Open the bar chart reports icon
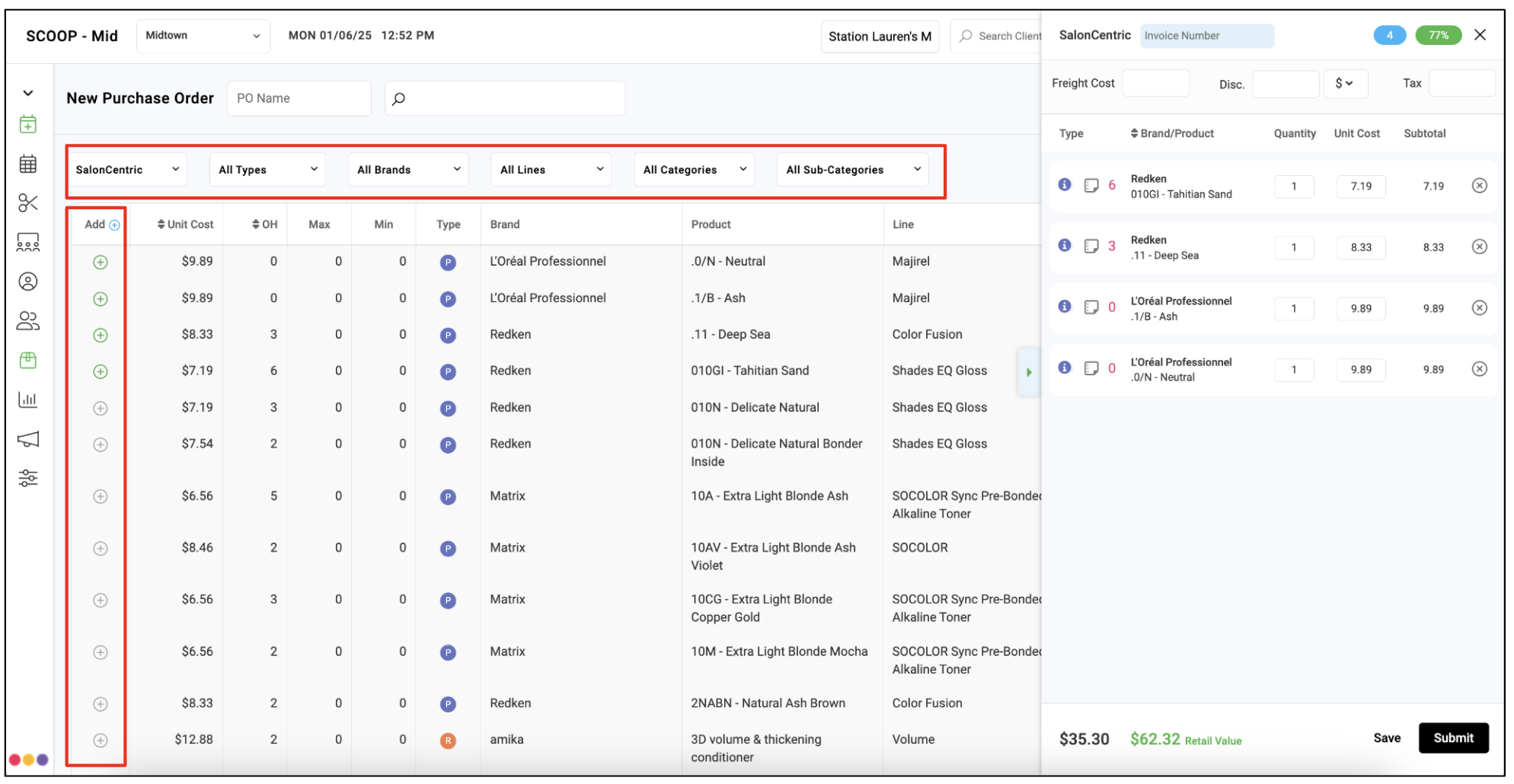The height and width of the screenshot is (784, 1514). pos(28,400)
